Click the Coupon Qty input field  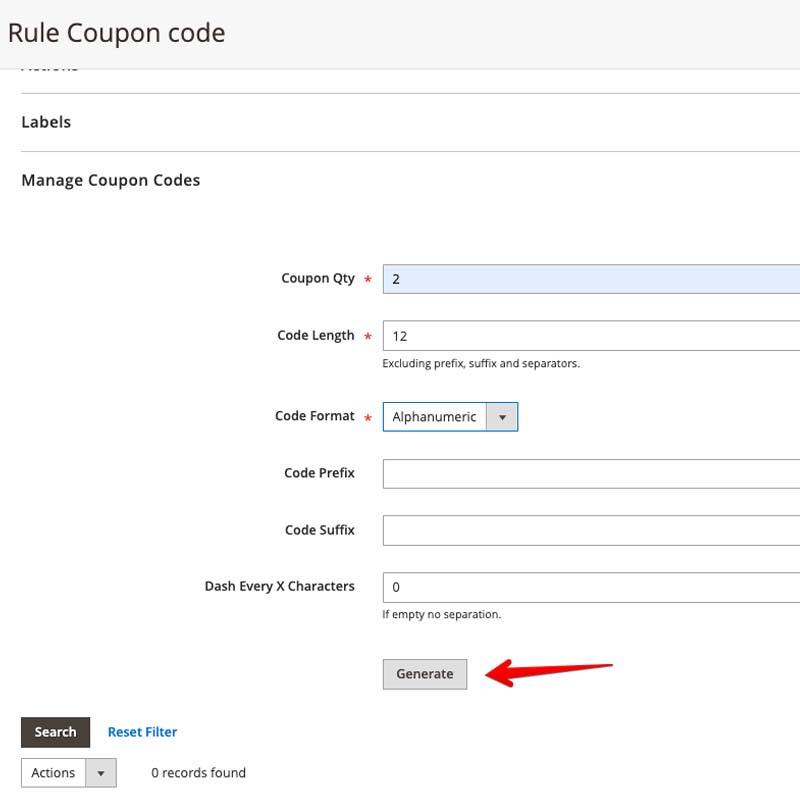tap(590, 279)
